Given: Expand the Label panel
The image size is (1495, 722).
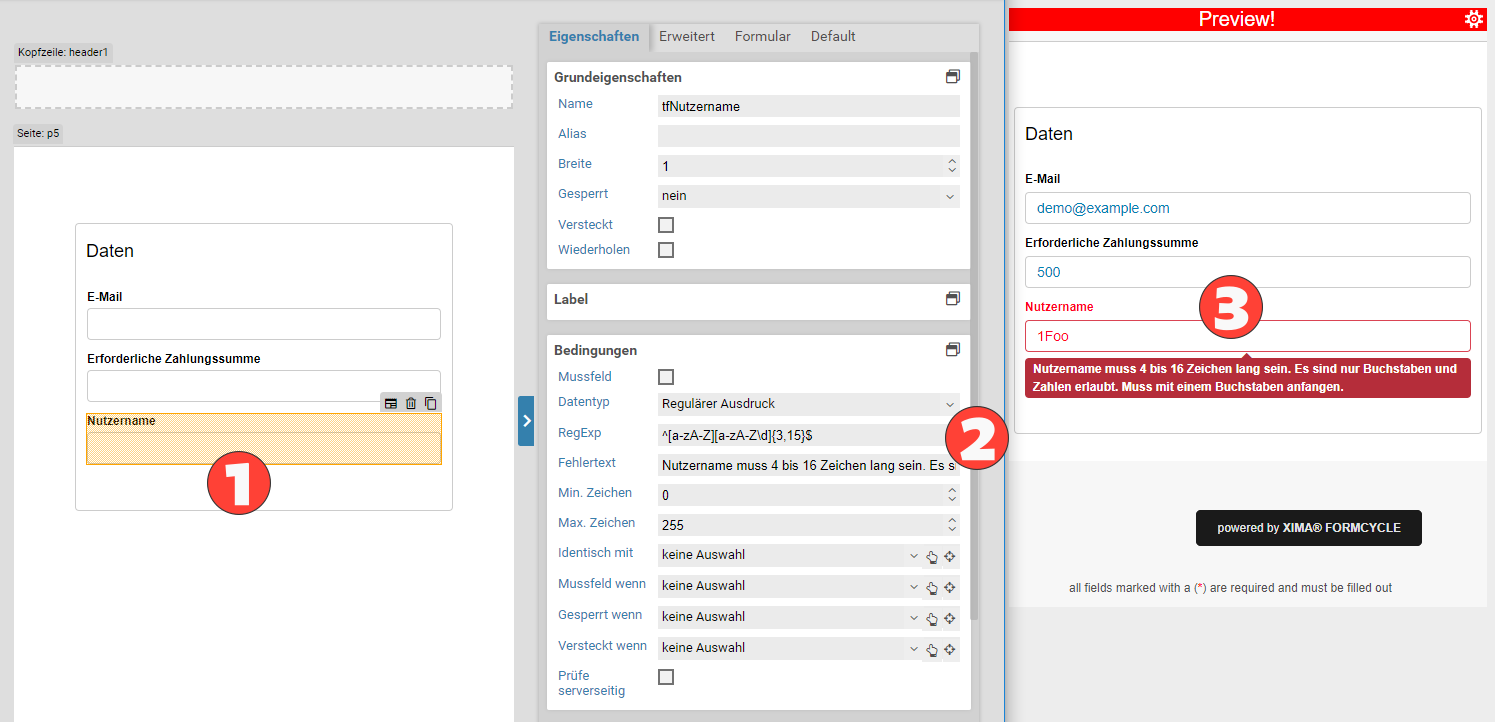Looking at the screenshot, I should coord(952,299).
